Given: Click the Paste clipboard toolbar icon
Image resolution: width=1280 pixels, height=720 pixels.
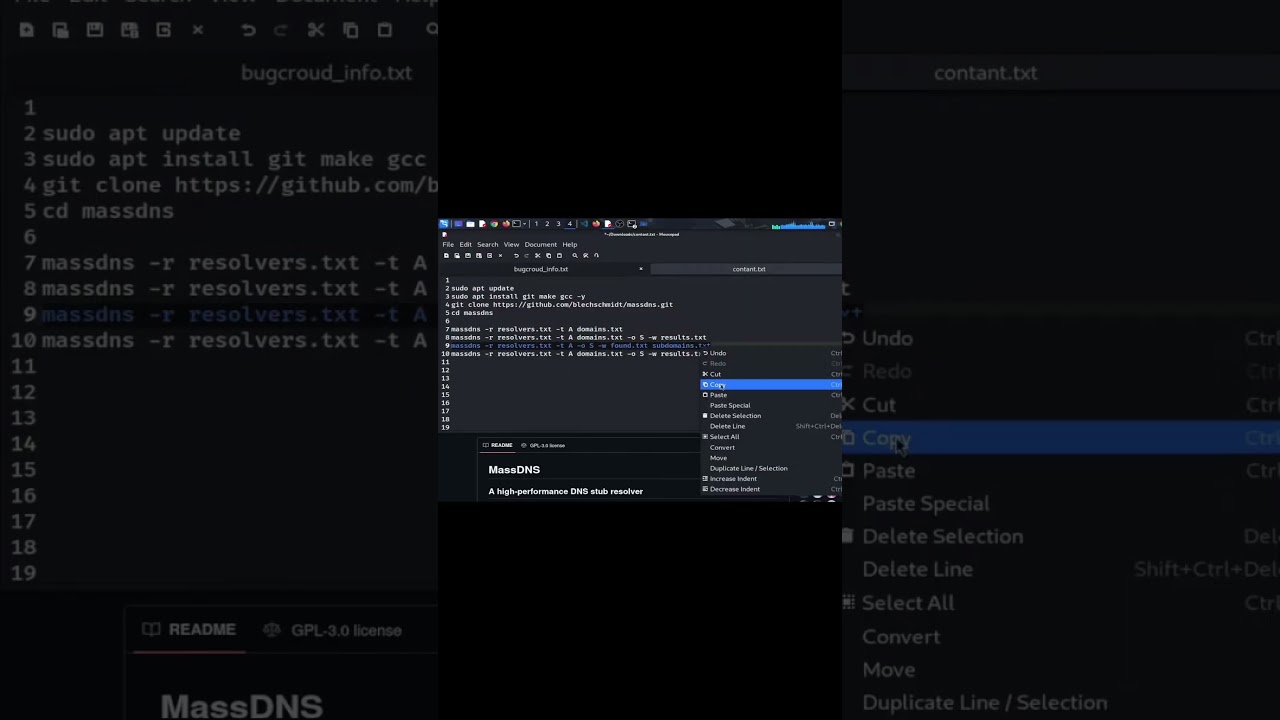Looking at the screenshot, I should [x=559, y=256].
